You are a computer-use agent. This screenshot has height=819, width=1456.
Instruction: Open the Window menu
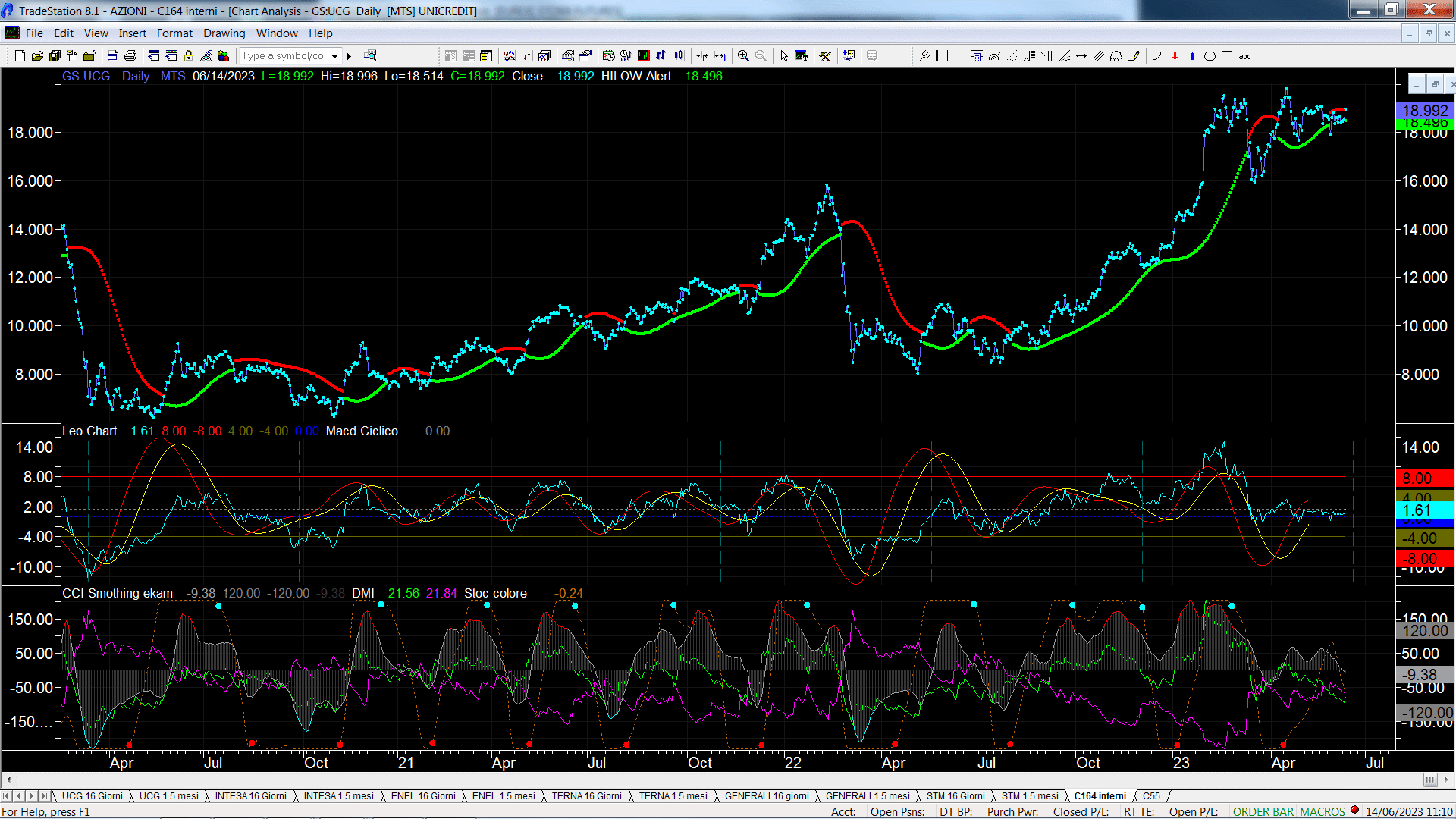coord(277,33)
